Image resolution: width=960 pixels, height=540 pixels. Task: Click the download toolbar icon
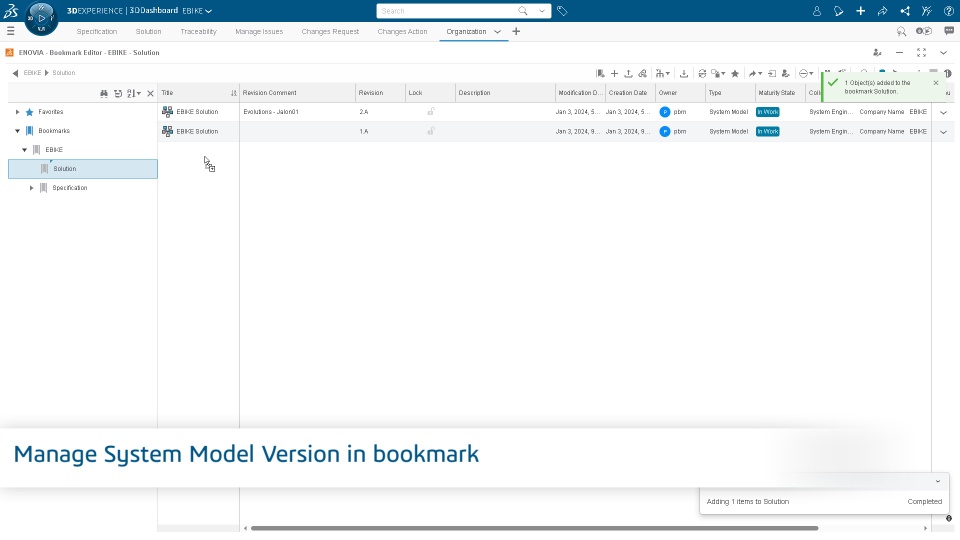pos(684,73)
